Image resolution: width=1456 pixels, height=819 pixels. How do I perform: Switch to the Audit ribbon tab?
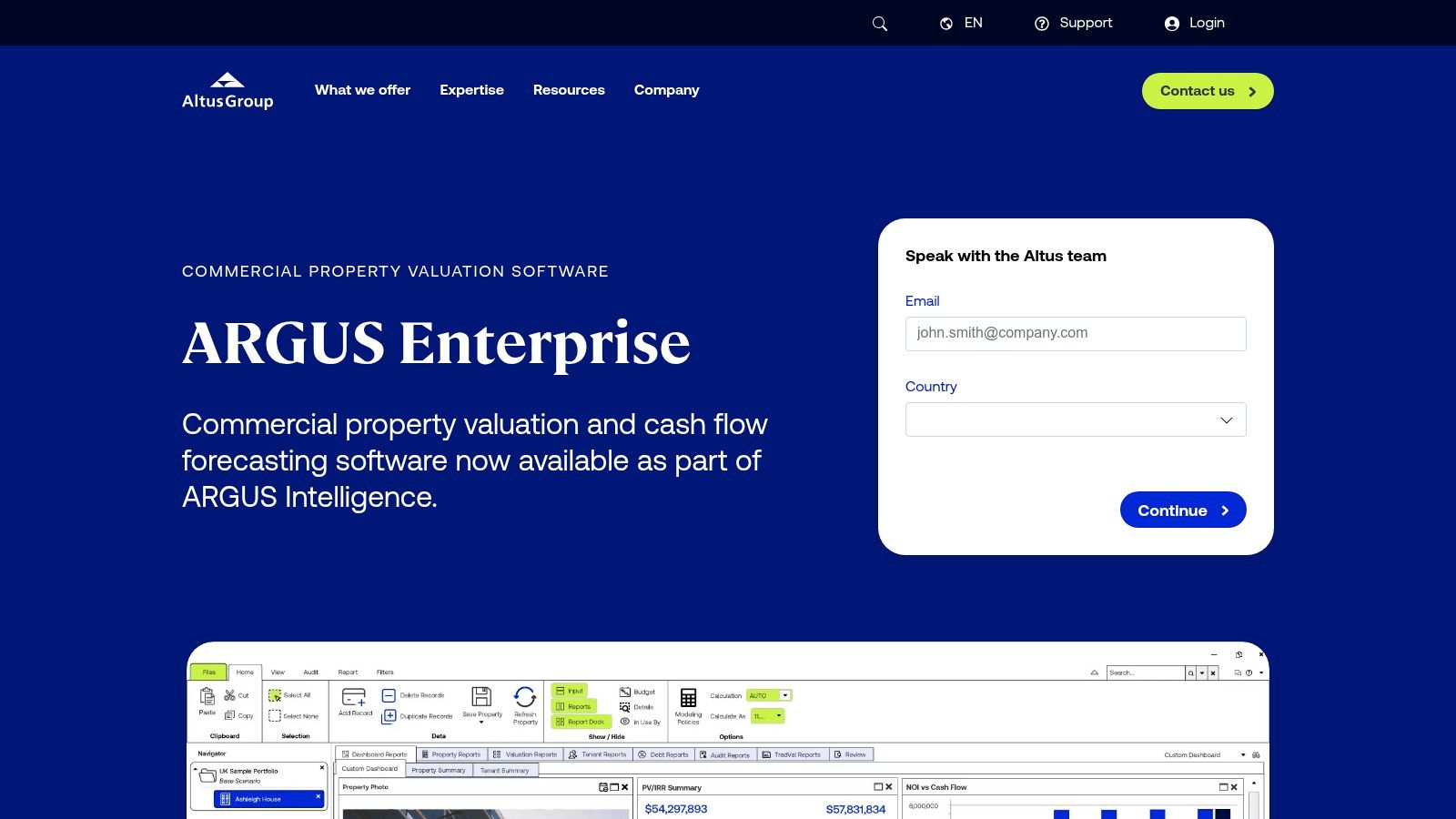point(310,672)
